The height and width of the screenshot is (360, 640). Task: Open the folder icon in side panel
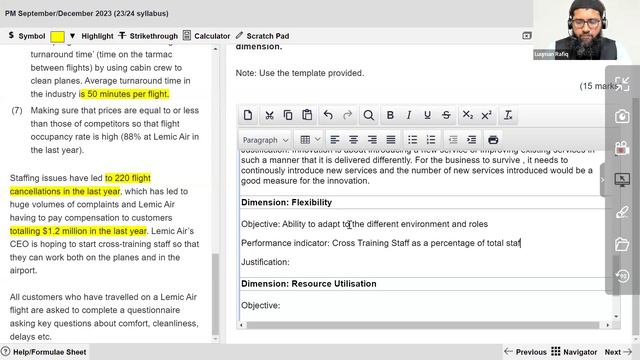[622, 244]
